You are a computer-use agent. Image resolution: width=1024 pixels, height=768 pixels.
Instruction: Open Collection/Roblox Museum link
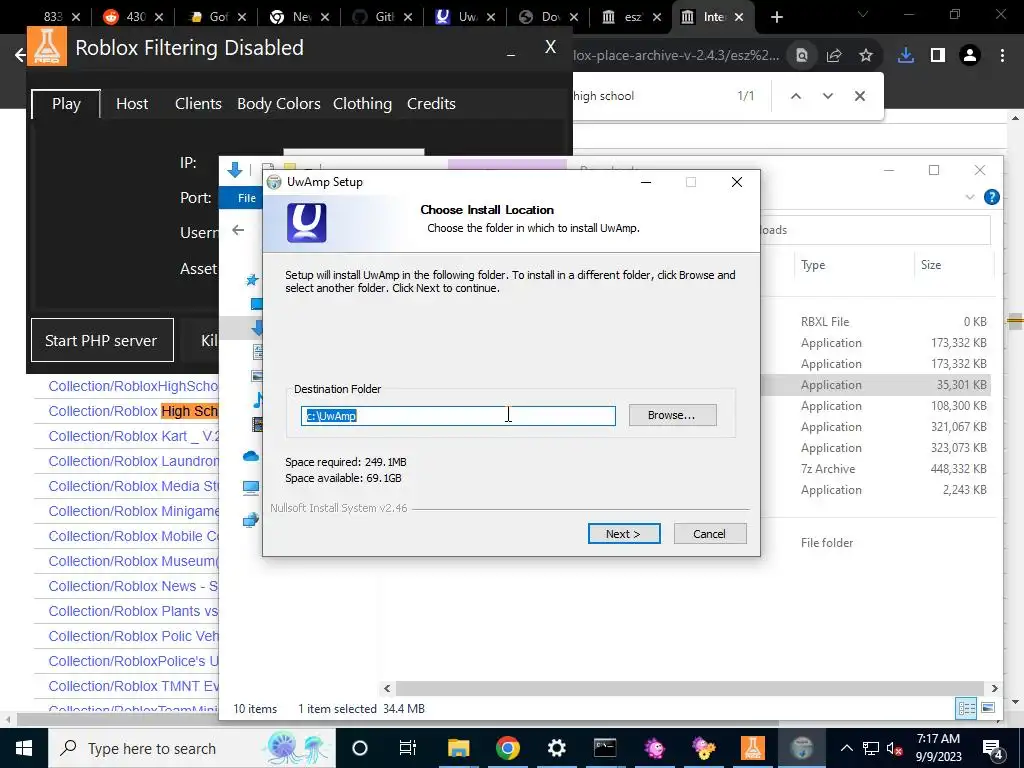(x=133, y=561)
